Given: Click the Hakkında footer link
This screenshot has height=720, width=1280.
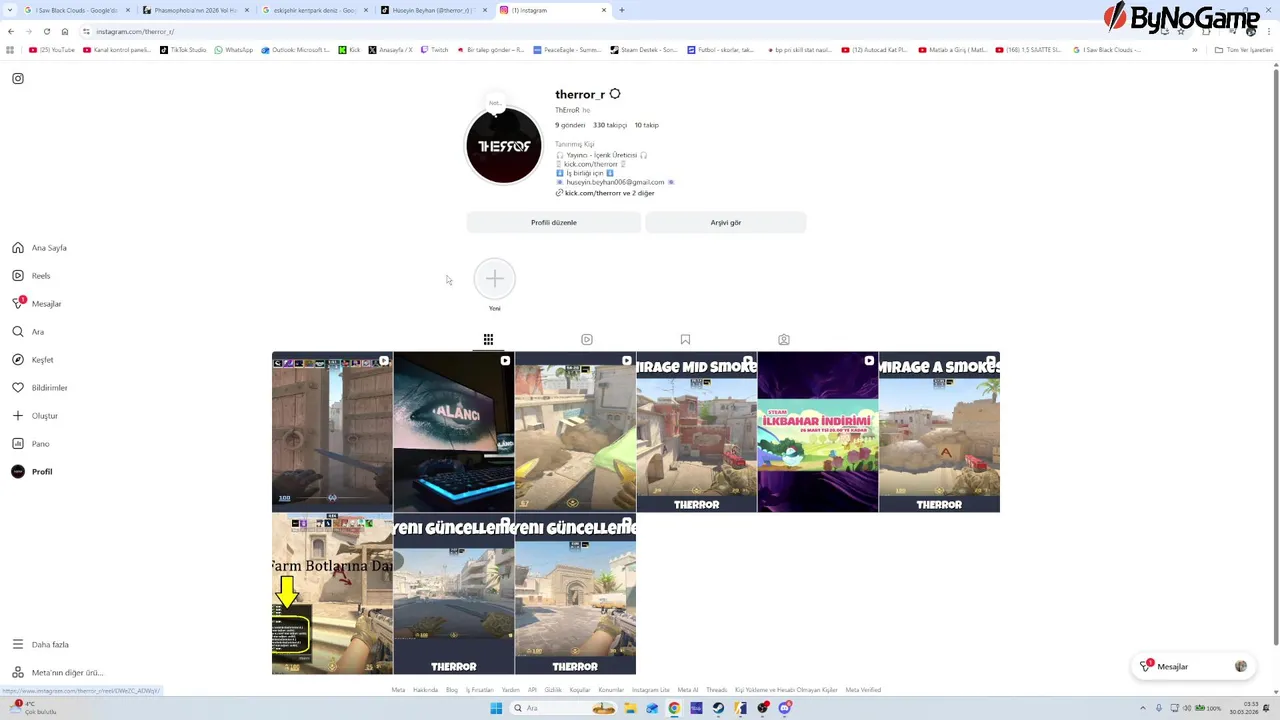Looking at the screenshot, I should click(x=425, y=690).
